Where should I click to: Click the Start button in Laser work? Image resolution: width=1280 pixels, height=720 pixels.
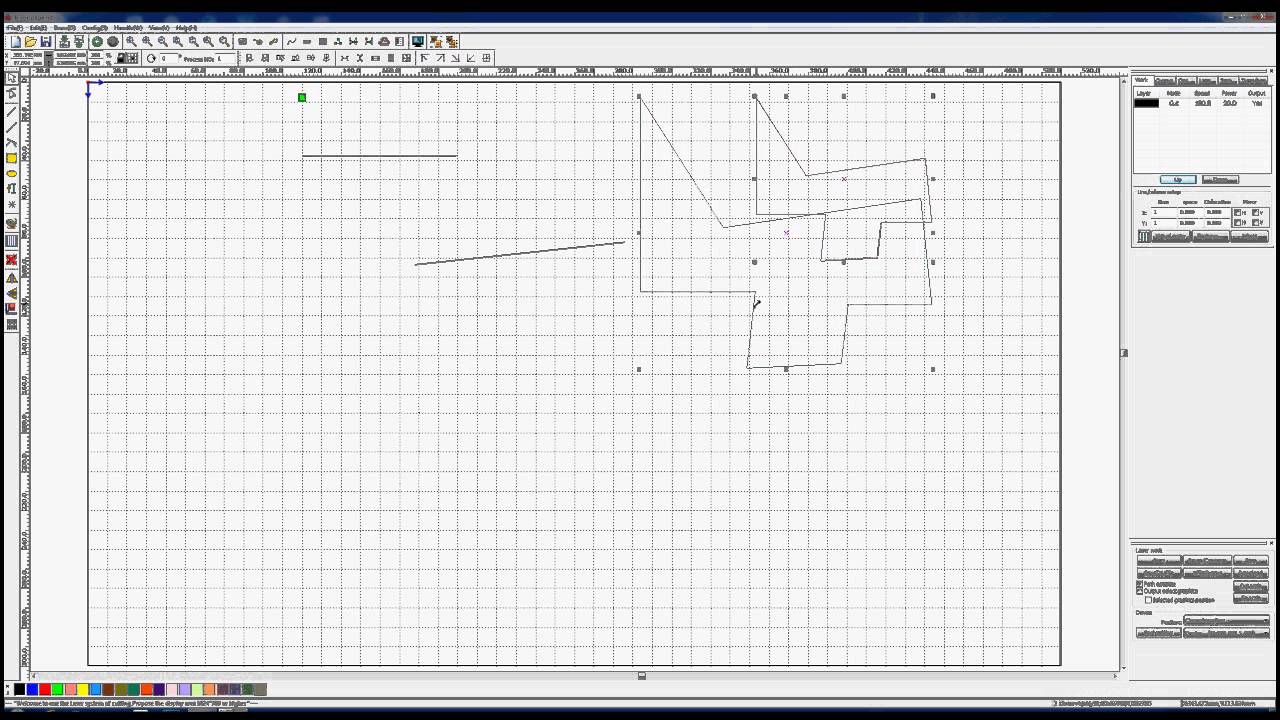click(1159, 560)
